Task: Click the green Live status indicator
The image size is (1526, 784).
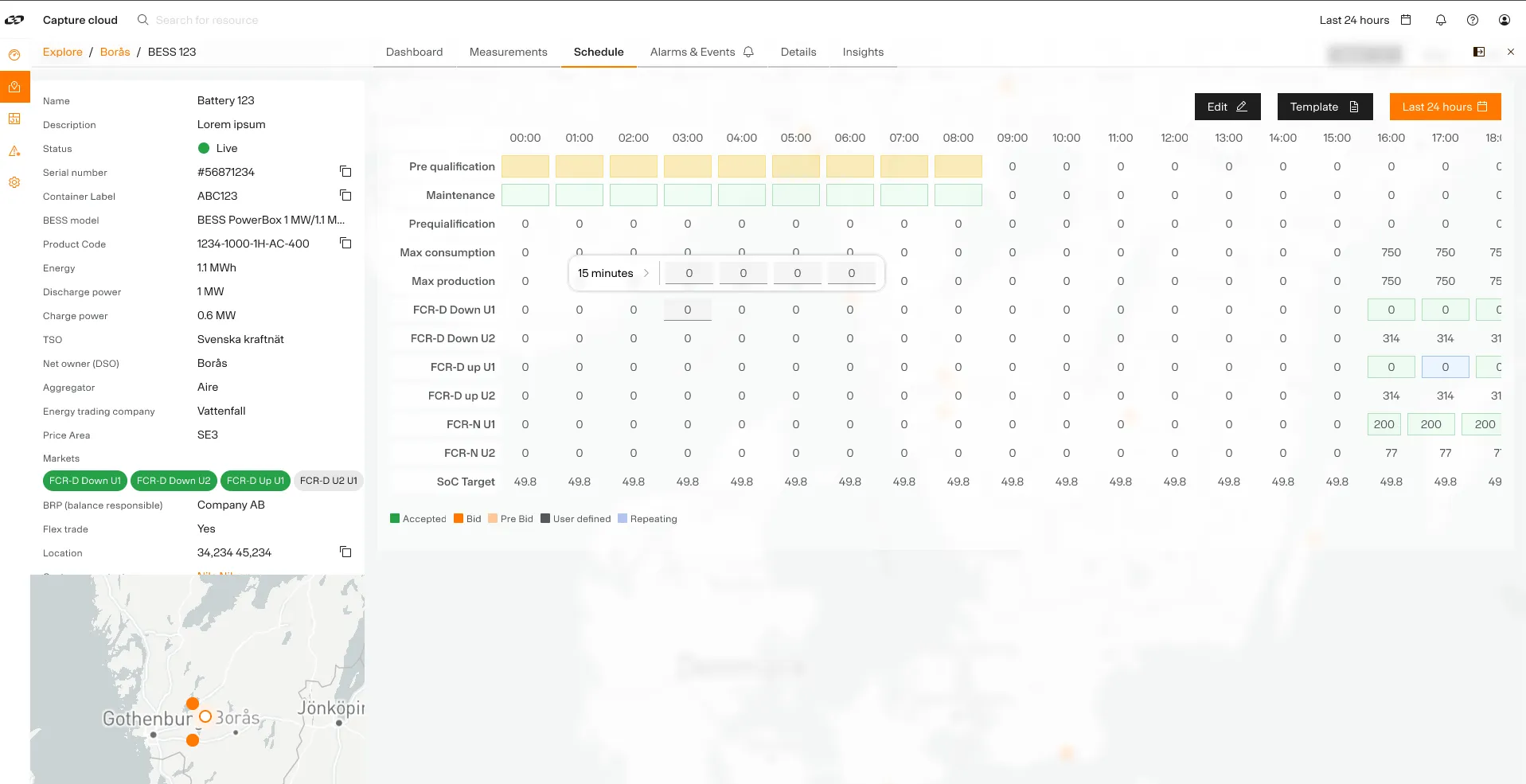Action: pyautogui.click(x=204, y=148)
